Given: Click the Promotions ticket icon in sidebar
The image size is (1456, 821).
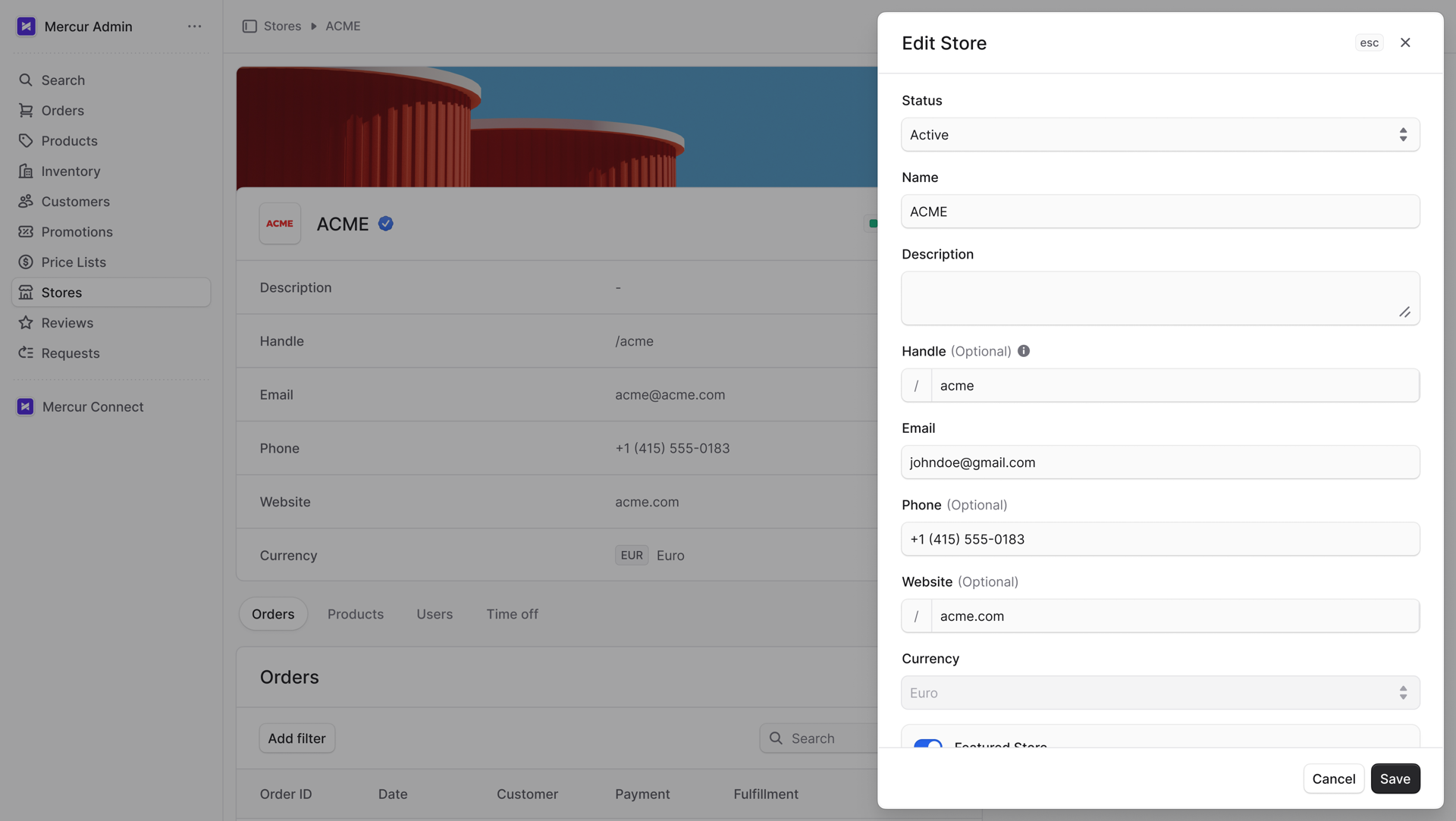Looking at the screenshot, I should 26,232.
